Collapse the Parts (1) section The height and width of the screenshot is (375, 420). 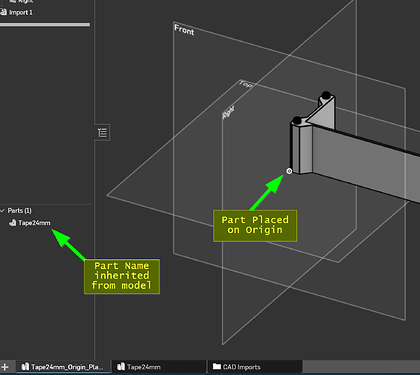(3, 211)
